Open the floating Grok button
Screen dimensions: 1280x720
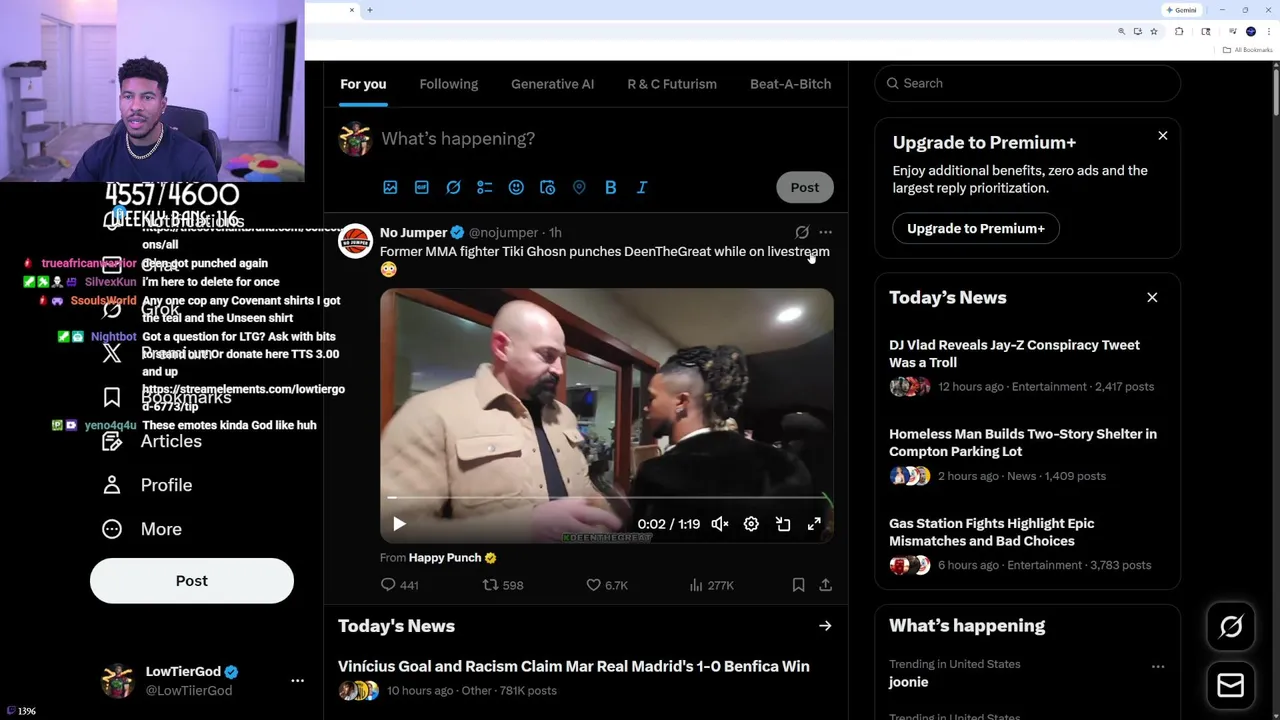(x=1231, y=627)
